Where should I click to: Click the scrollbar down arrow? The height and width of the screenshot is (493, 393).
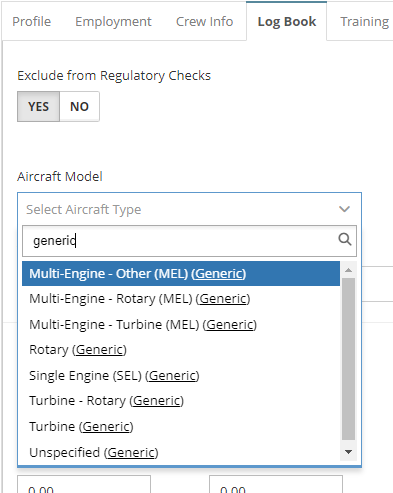point(349,452)
